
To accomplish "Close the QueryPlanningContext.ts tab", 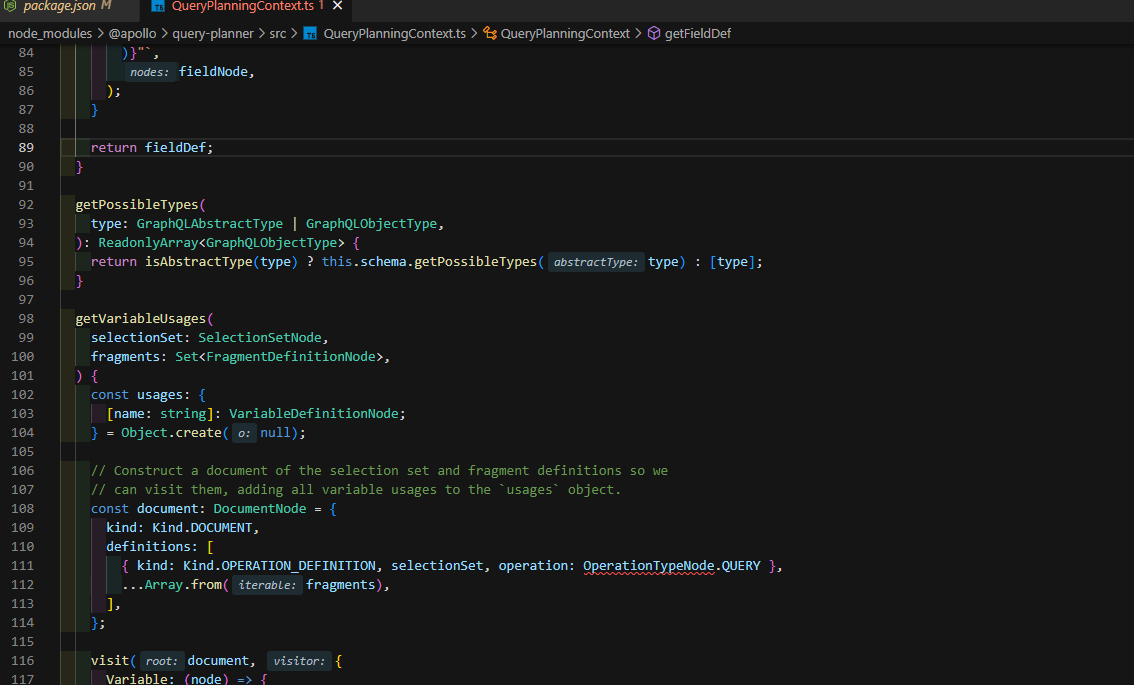I will tap(338, 6).
